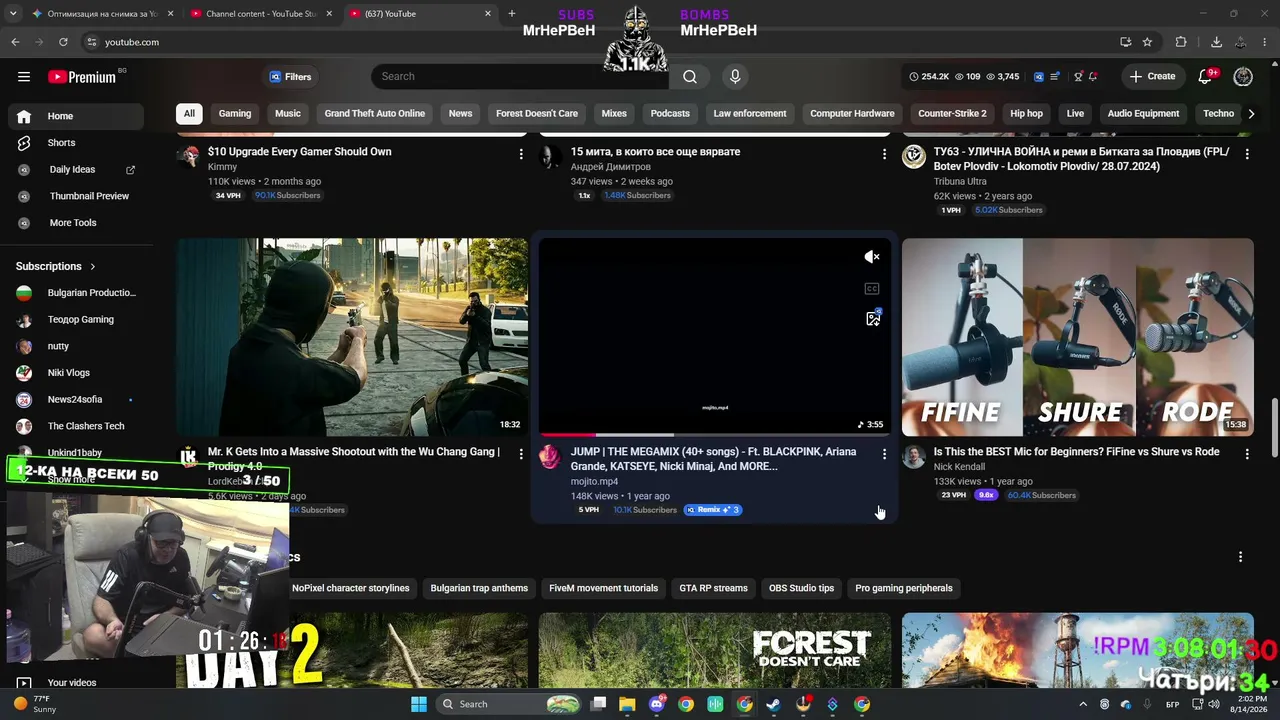Open more options for TY63 video

click(x=1247, y=154)
